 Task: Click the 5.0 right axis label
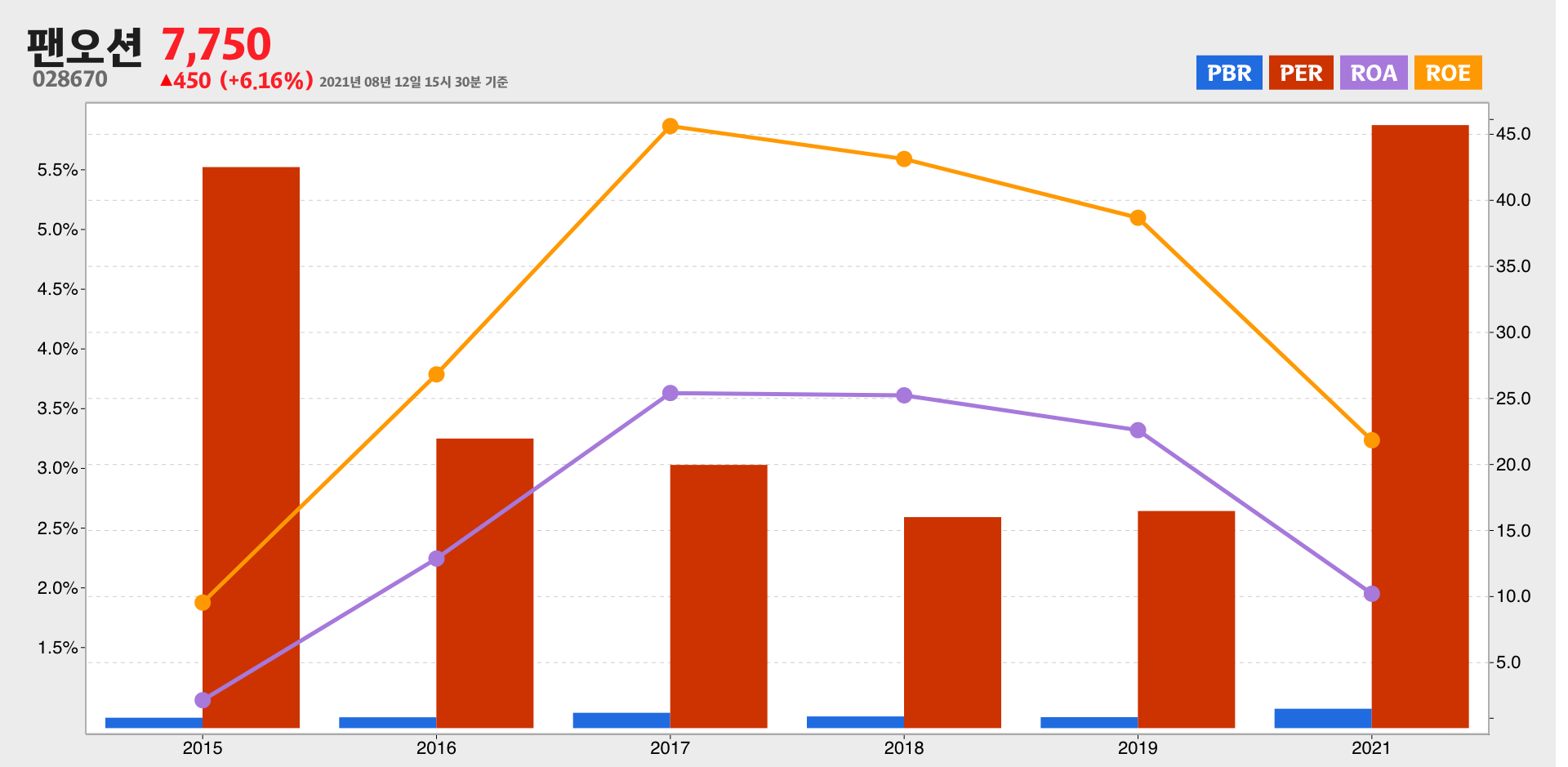point(1508,662)
